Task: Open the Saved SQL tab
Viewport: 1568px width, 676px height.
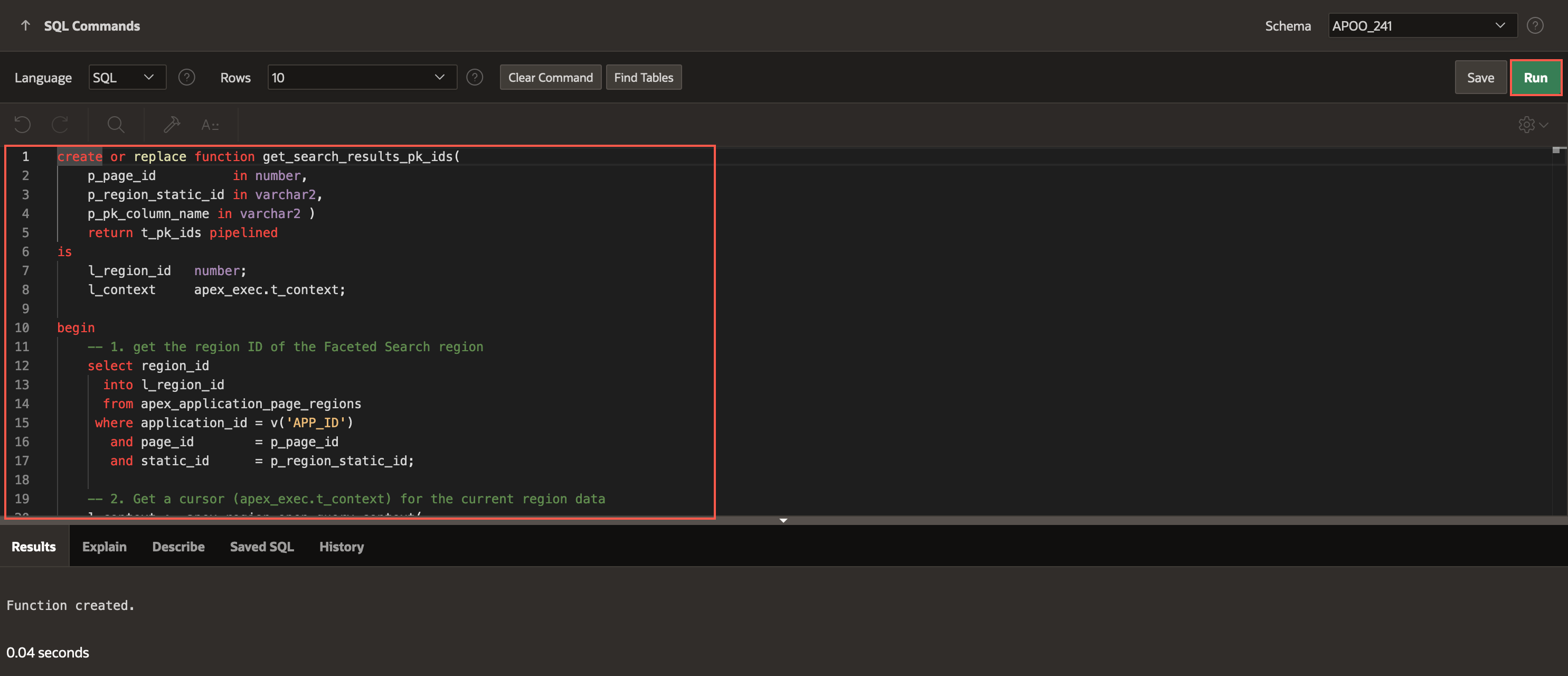Action: [x=262, y=546]
